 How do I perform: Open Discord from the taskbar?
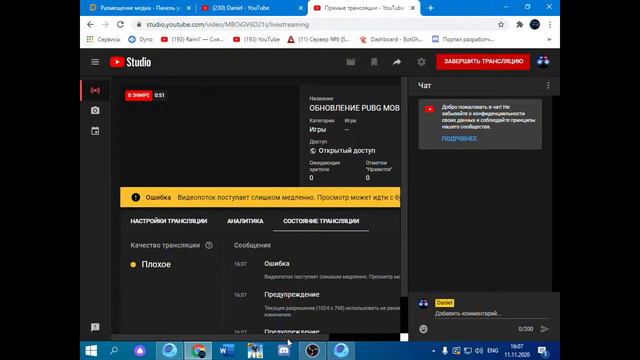[x=284, y=351]
